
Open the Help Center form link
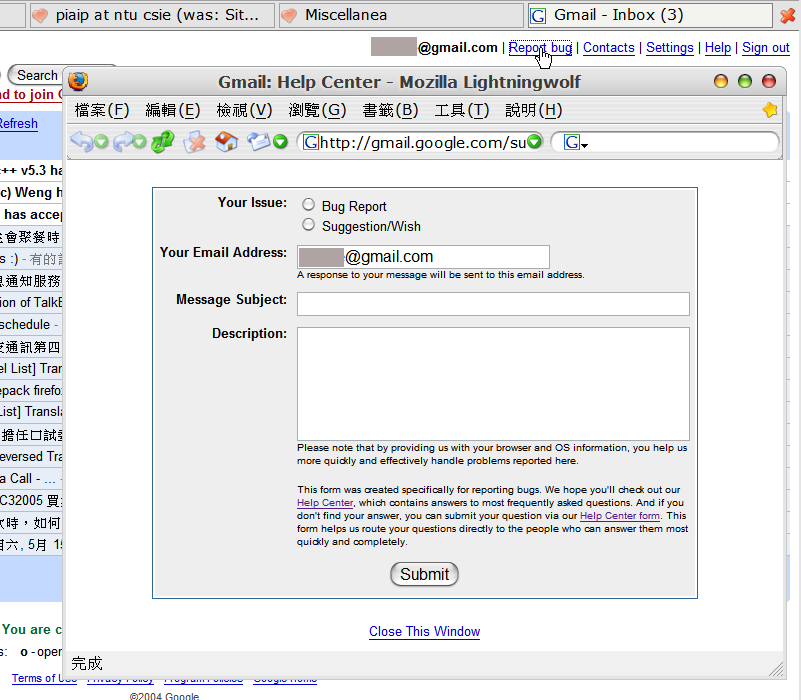pos(620,516)
